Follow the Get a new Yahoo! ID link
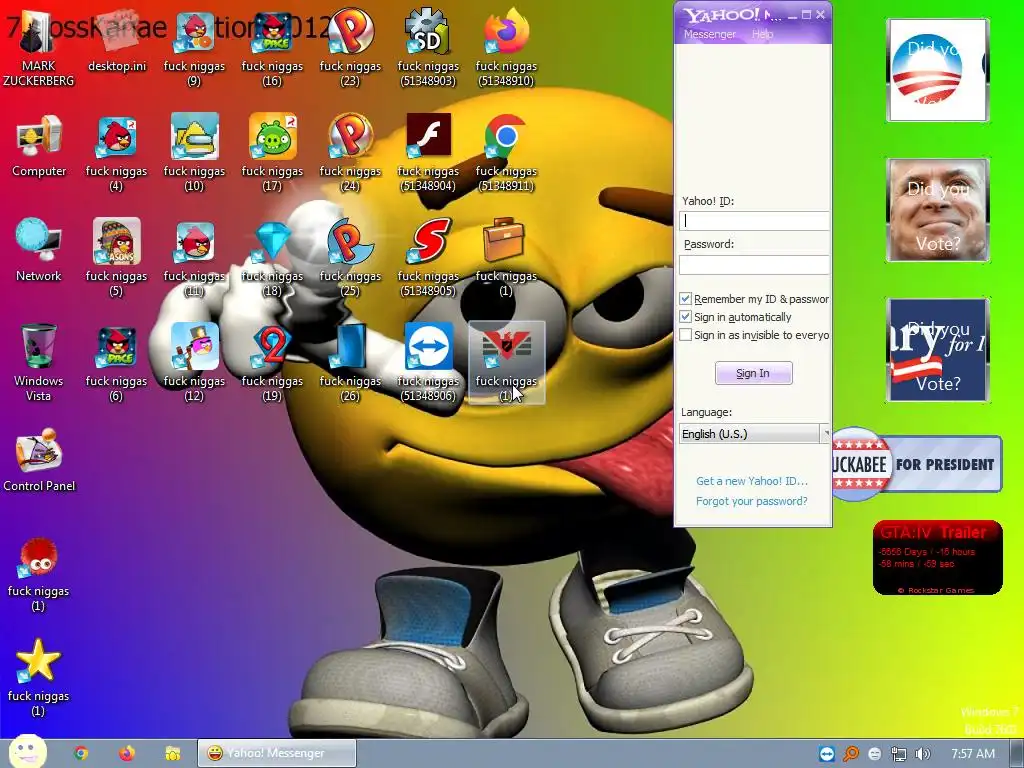 tap(752, 481)
